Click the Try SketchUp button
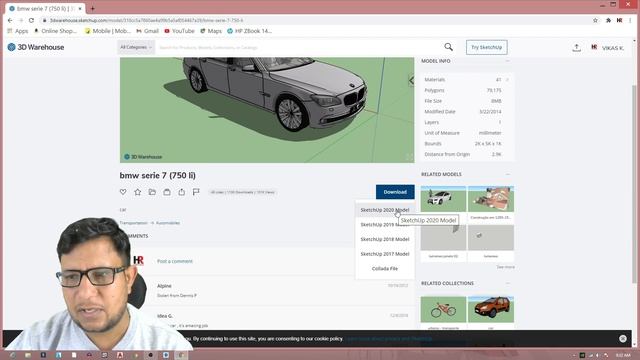 pyautogui.click(x=487, y=47)
